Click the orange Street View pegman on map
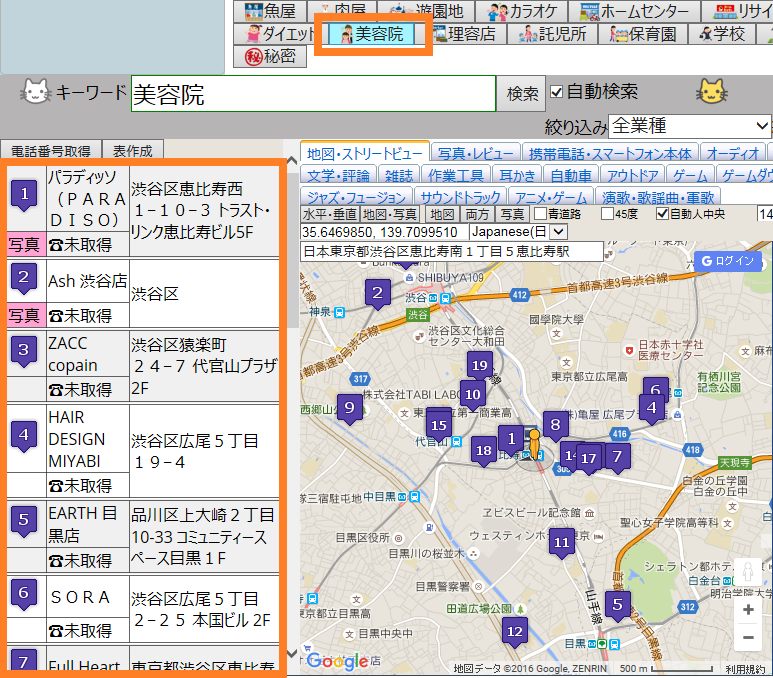 click(534, 446)
